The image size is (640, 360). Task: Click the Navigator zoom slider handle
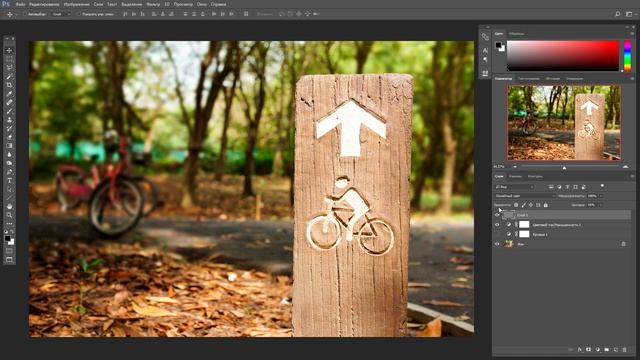click(564, 167)
